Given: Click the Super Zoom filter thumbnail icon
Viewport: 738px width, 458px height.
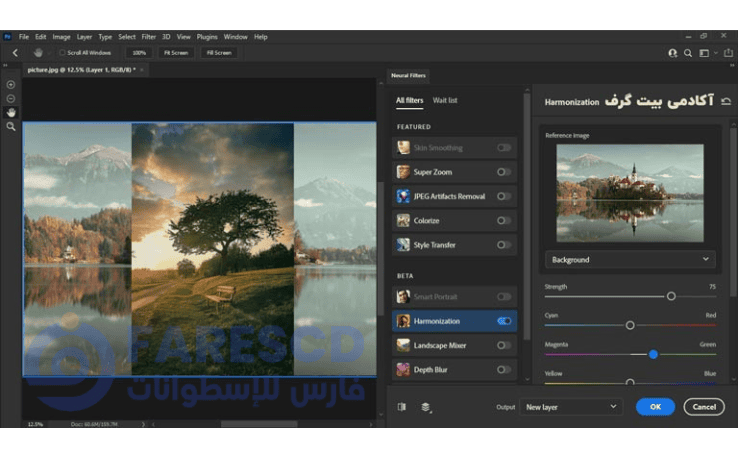Looking at the screenshot, I should (403, 172).
